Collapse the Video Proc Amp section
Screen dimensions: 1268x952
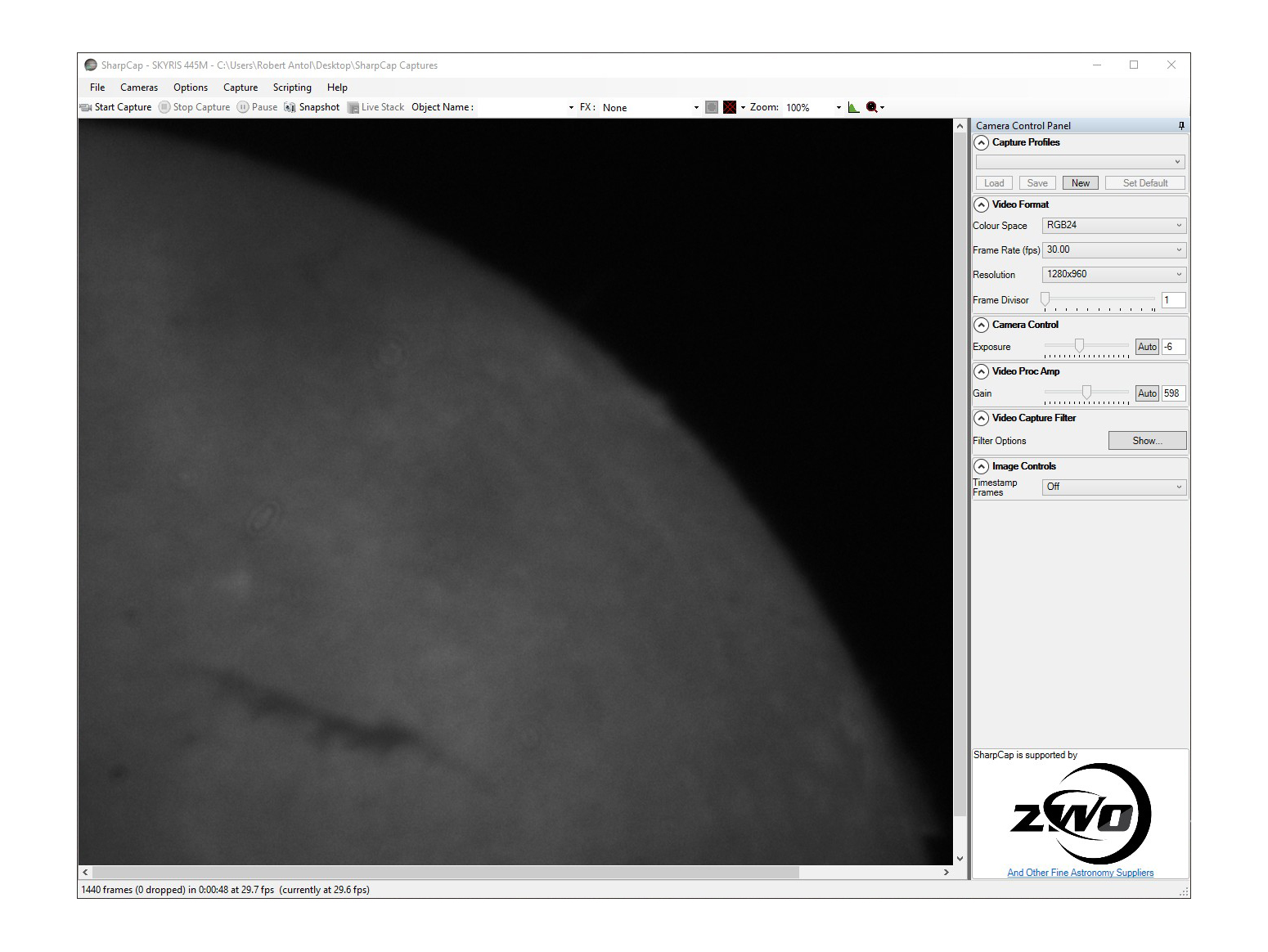pyautogui.click(x=982, y=371)
